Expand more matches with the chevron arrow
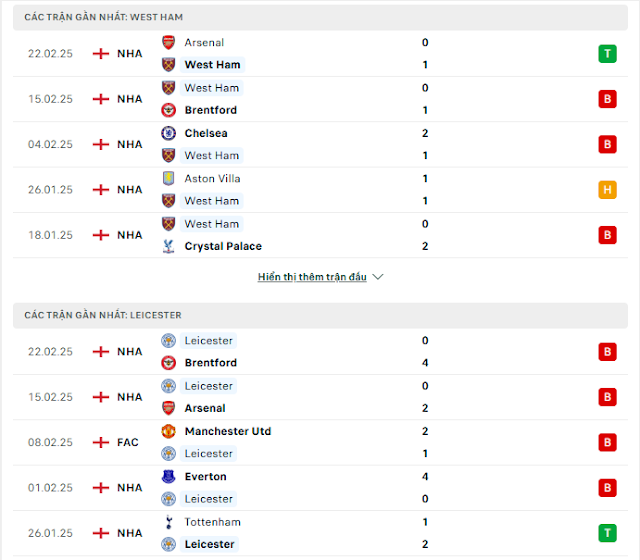 click(x=378, y=277)
